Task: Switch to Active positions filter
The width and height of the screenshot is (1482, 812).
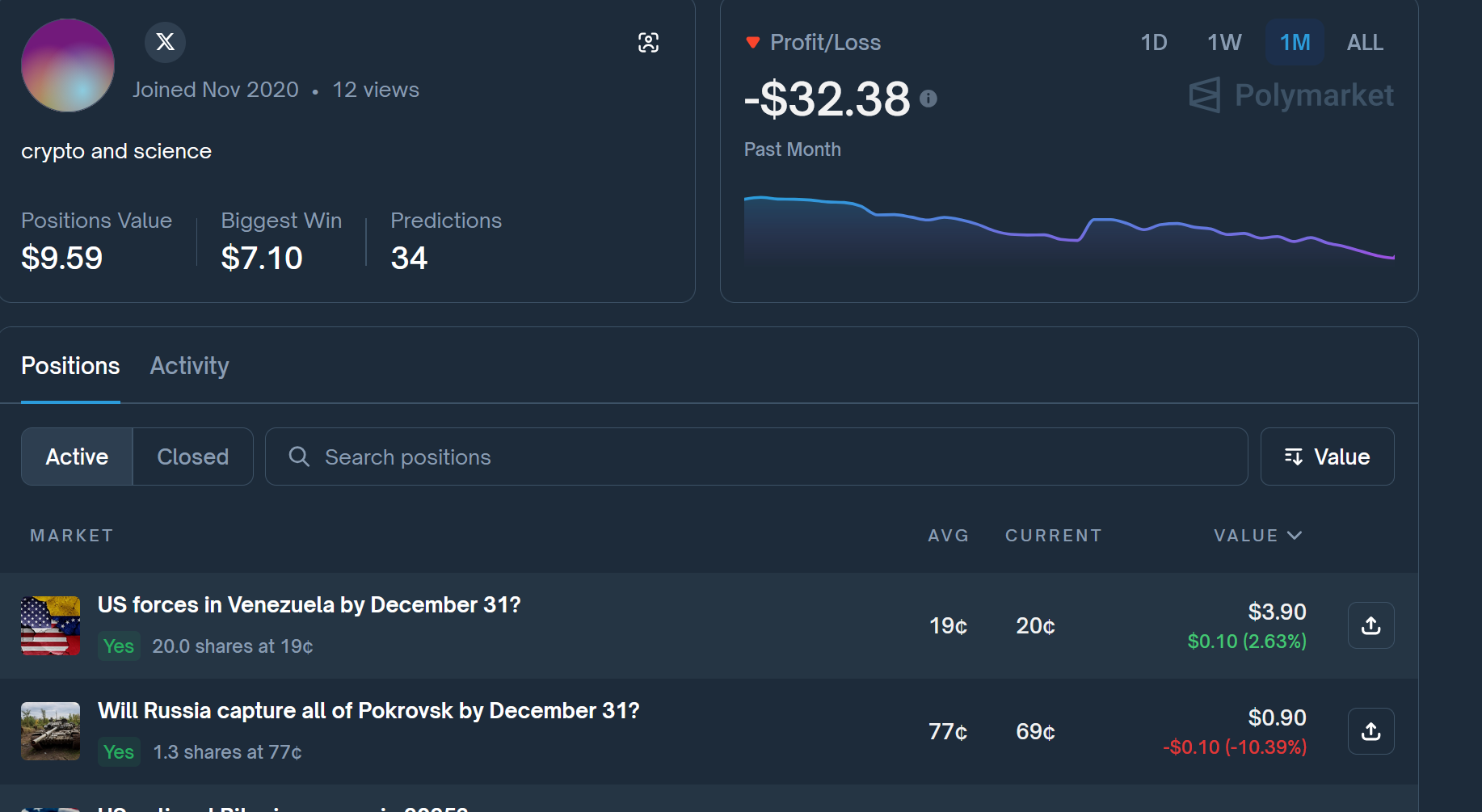Action: pos(77,456)
